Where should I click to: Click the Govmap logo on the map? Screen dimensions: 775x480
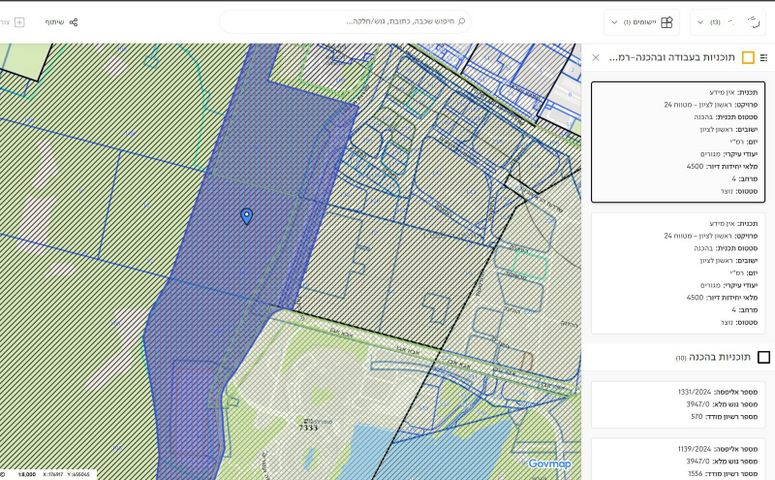click(x=550, y=464)
